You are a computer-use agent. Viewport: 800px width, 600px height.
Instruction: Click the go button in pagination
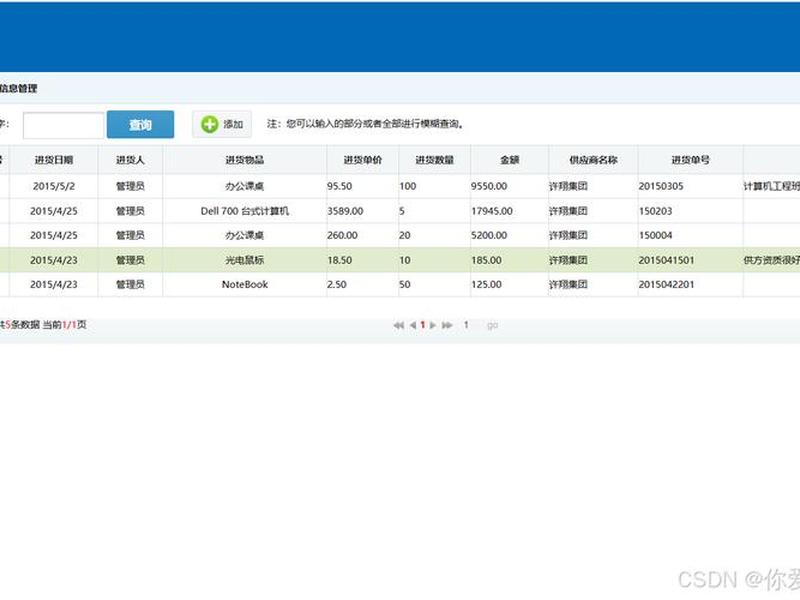(492, 325)
